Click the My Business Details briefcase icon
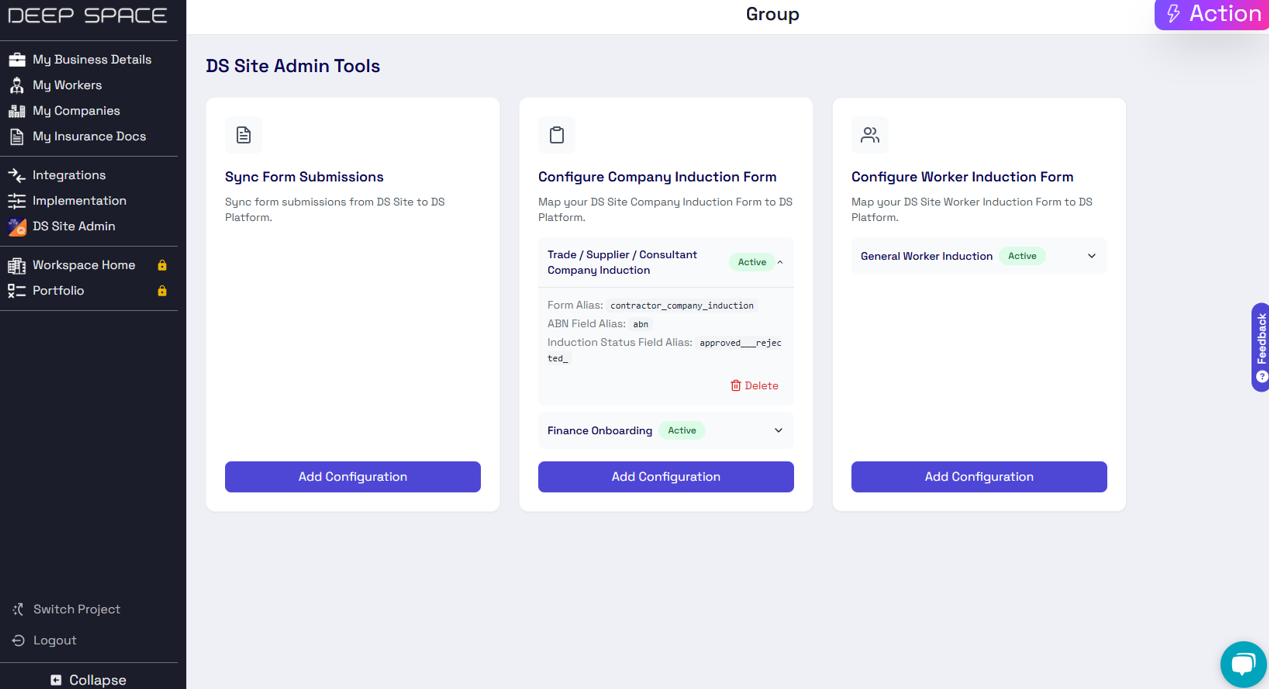The width and height of the screenshot is (1269, 689). (17, 59)
